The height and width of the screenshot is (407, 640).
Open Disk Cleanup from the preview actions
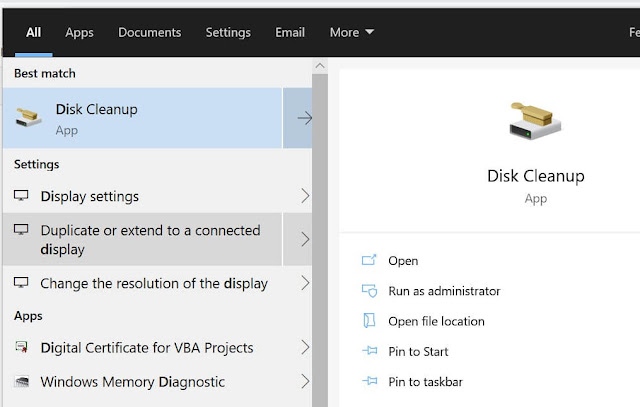point(403,260)
